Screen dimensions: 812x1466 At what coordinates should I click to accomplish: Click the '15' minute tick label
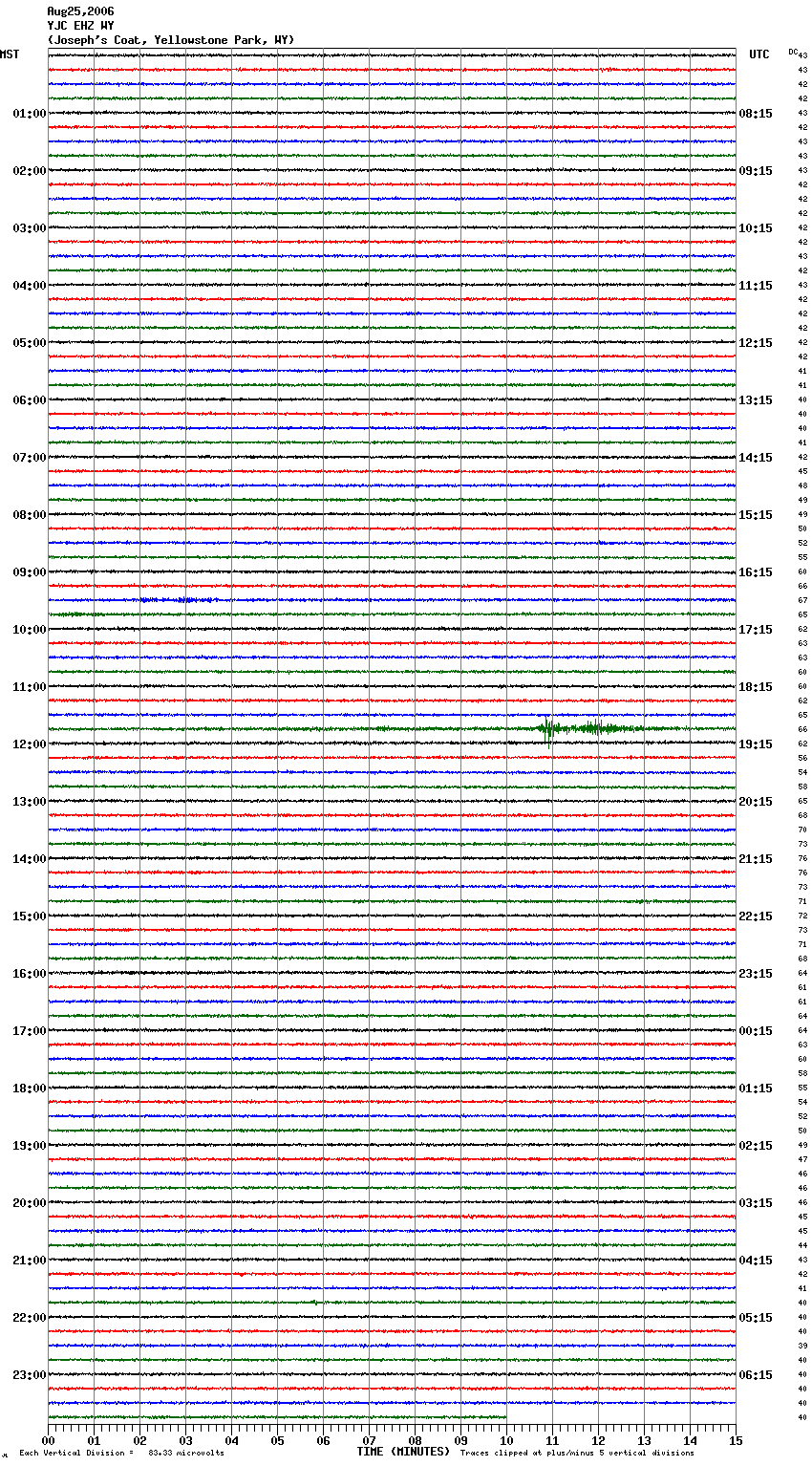coord(736,1440)
